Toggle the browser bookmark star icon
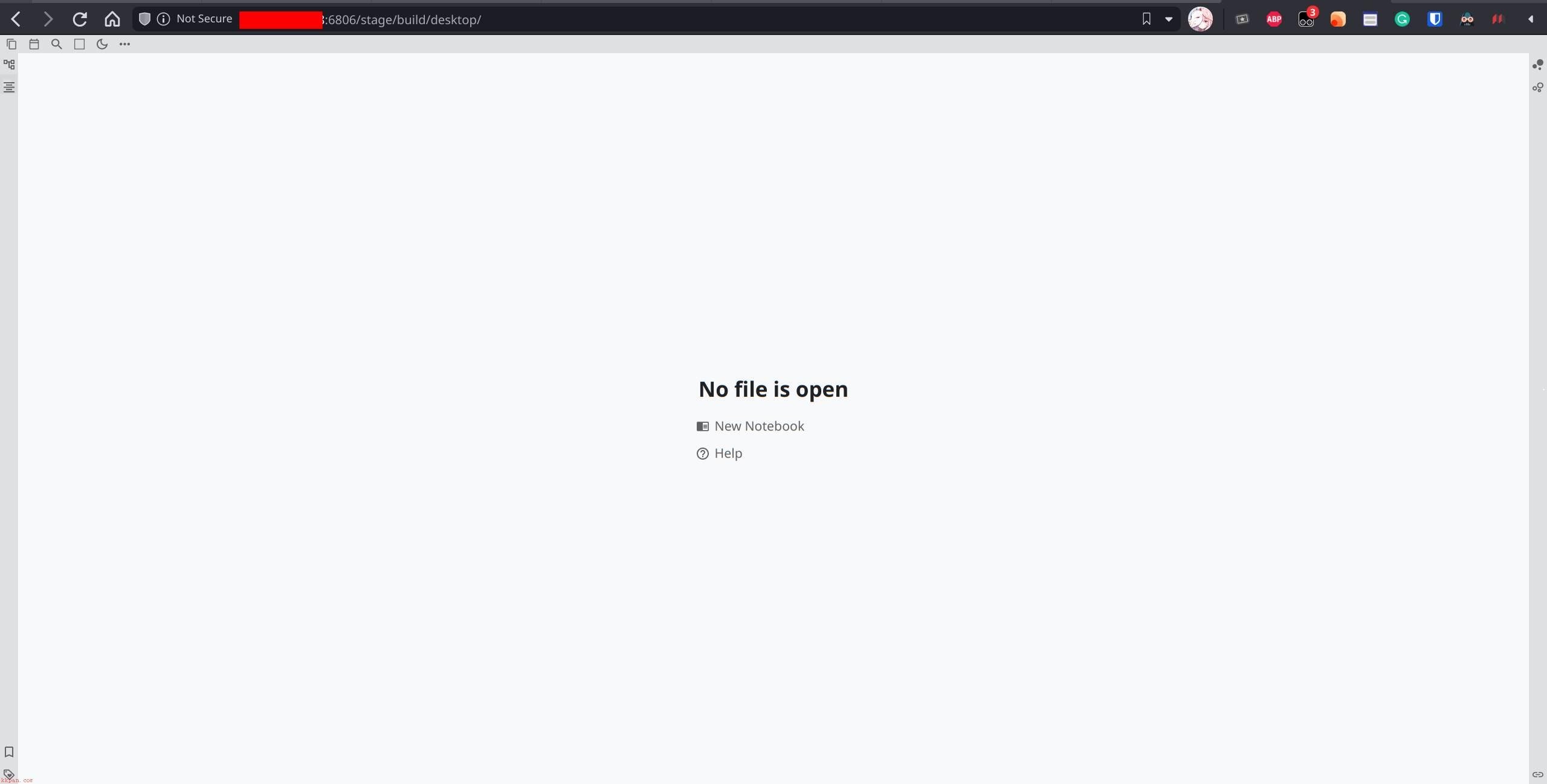The image size is (1547, 784). 1146,18
